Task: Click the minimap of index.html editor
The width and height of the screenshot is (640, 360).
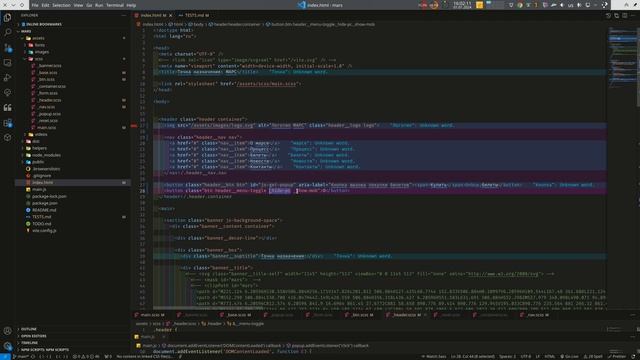Action: (622, 57)
